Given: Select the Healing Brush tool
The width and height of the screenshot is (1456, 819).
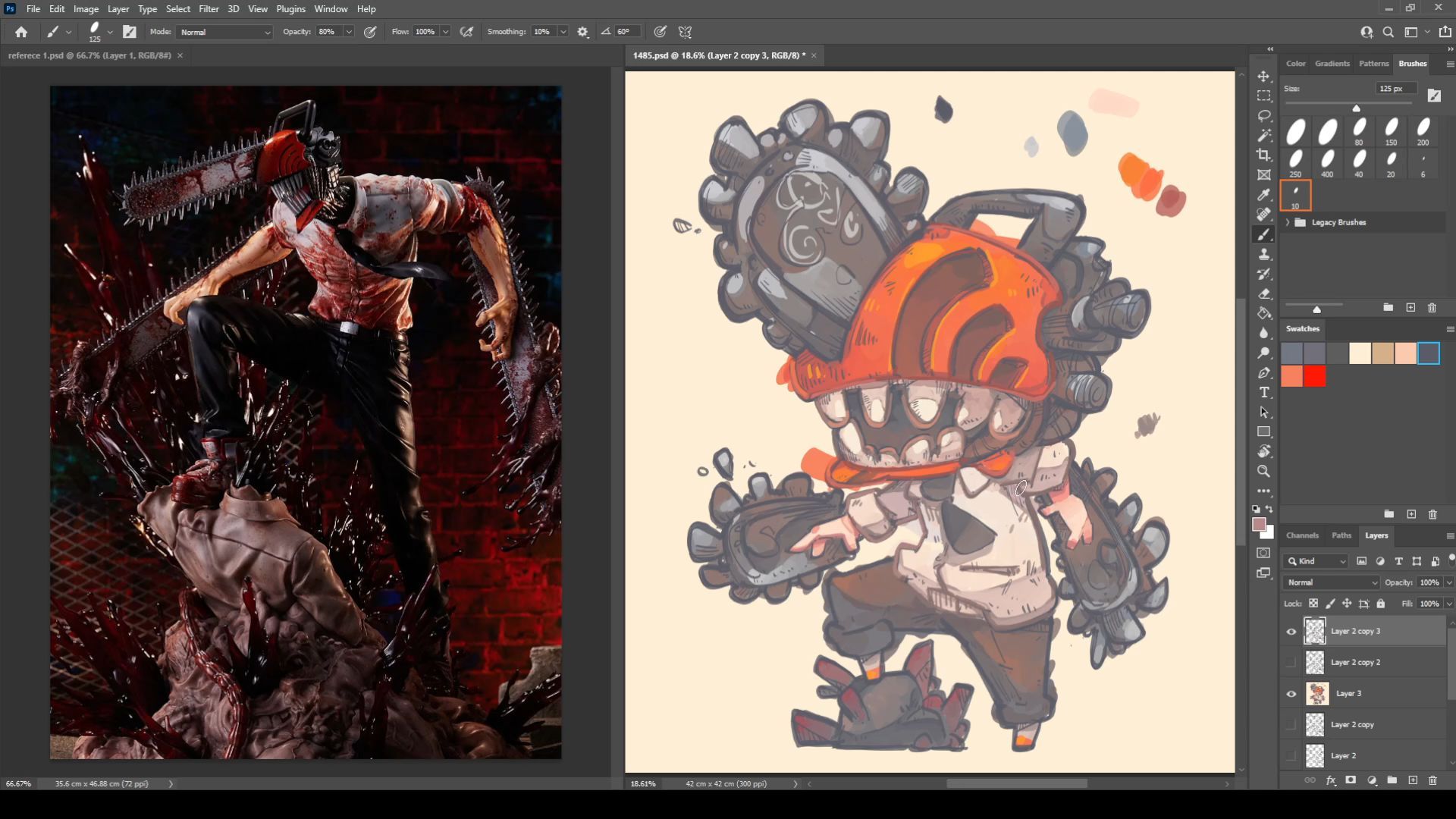Looking at the screenshot, I should click(1263, 215).
